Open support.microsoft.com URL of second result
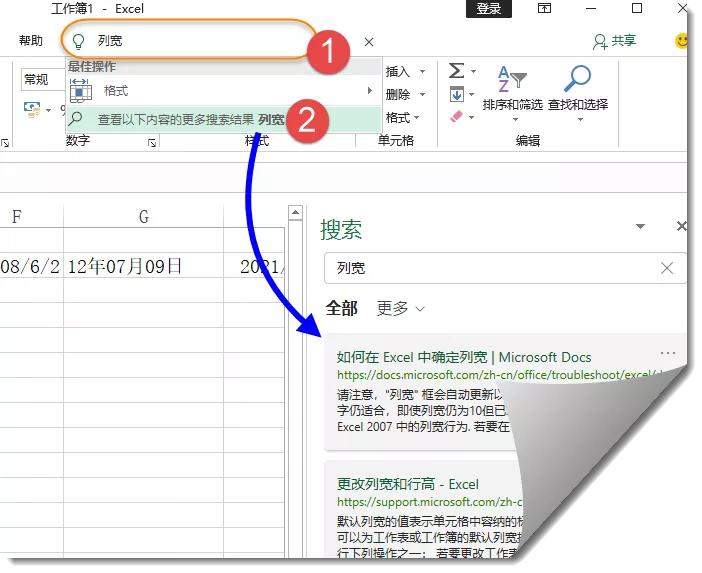The image size is (702, 573). pos(429,502)
